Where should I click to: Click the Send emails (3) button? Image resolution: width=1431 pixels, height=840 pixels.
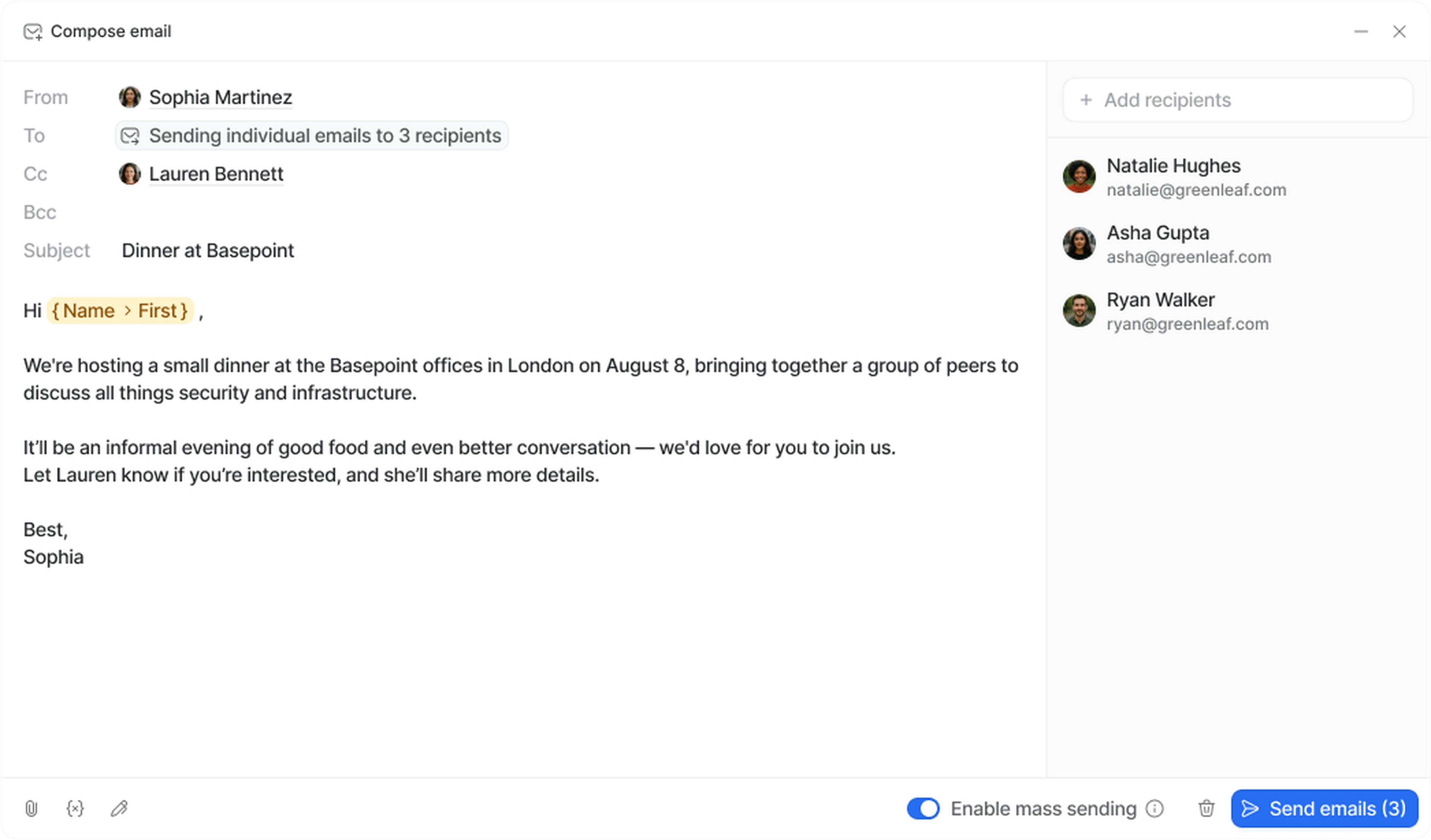[1324, 808]
